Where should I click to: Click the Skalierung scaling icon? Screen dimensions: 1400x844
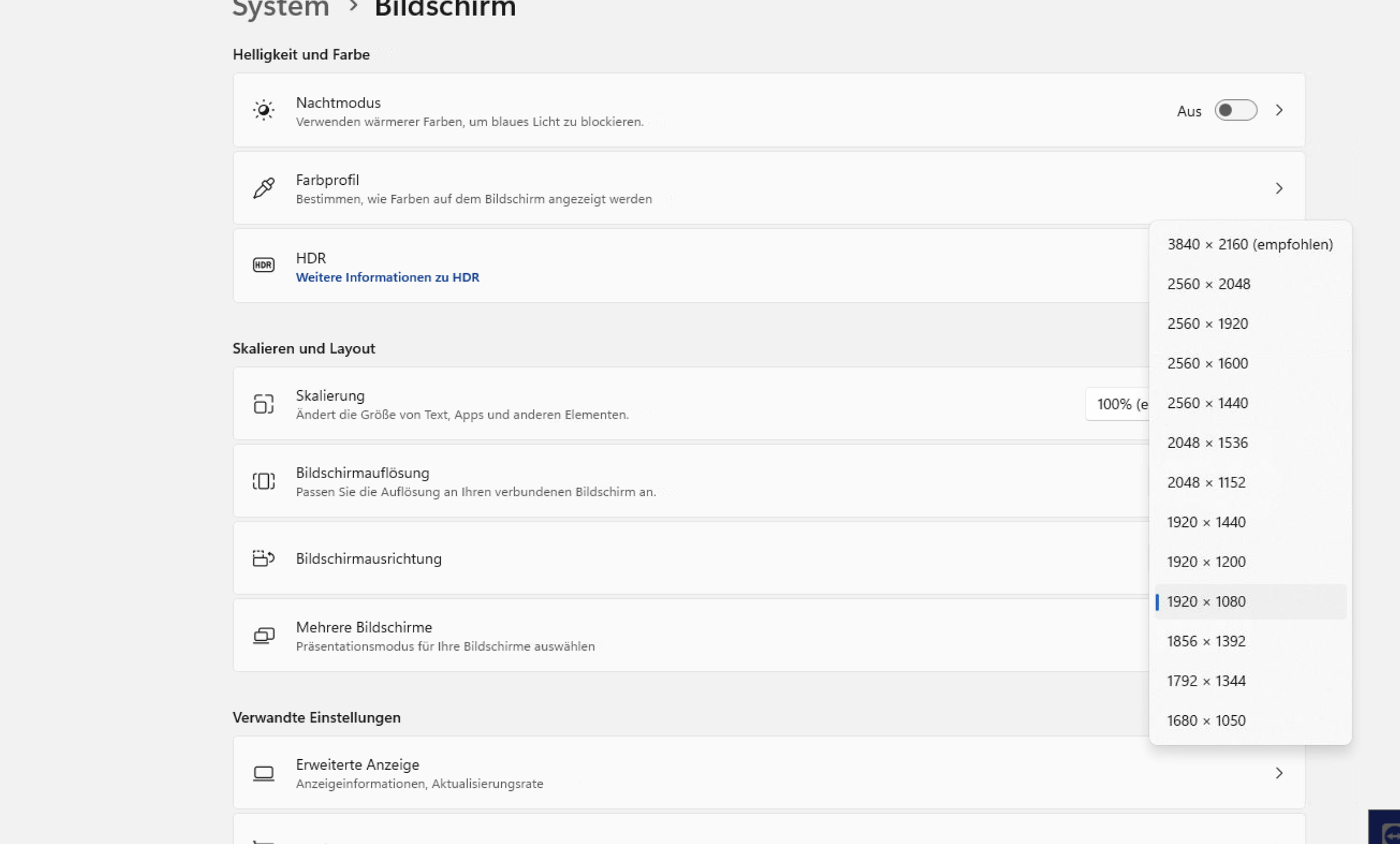[x=263, y=404]
